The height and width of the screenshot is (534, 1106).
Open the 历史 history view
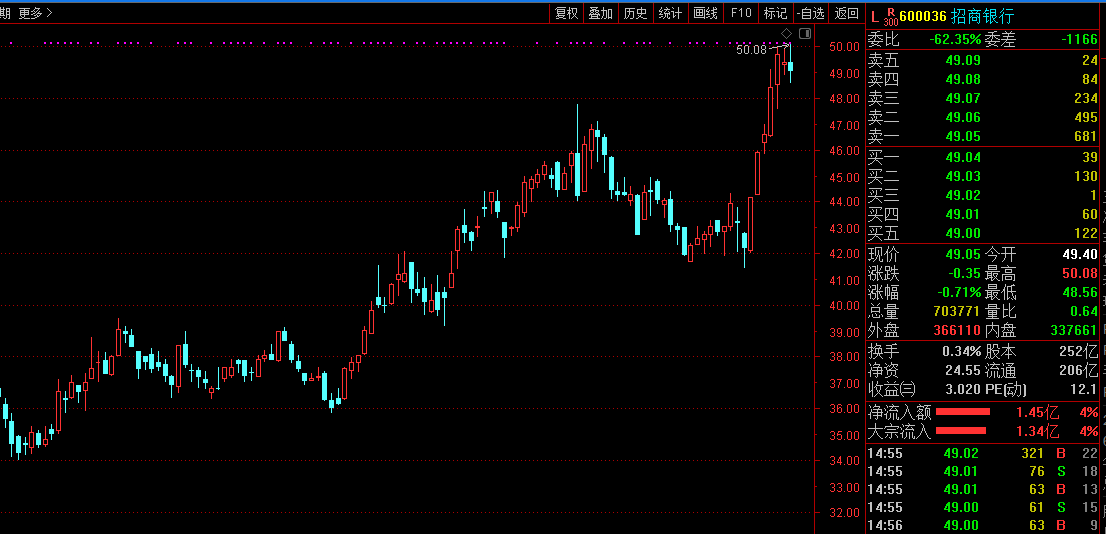[x=636, y=13]
